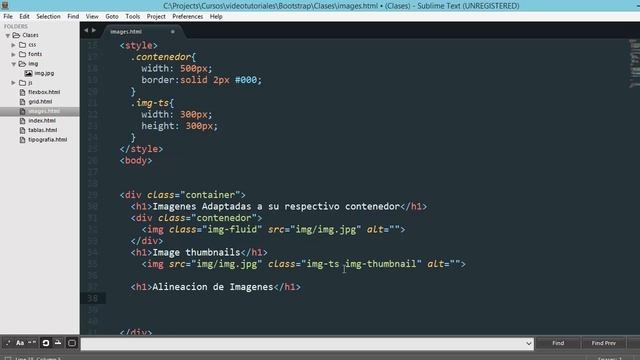The image size is (640, 360).
Task: Open the Preferences menu
Action: pyautogui.click(x=187, y=16)
